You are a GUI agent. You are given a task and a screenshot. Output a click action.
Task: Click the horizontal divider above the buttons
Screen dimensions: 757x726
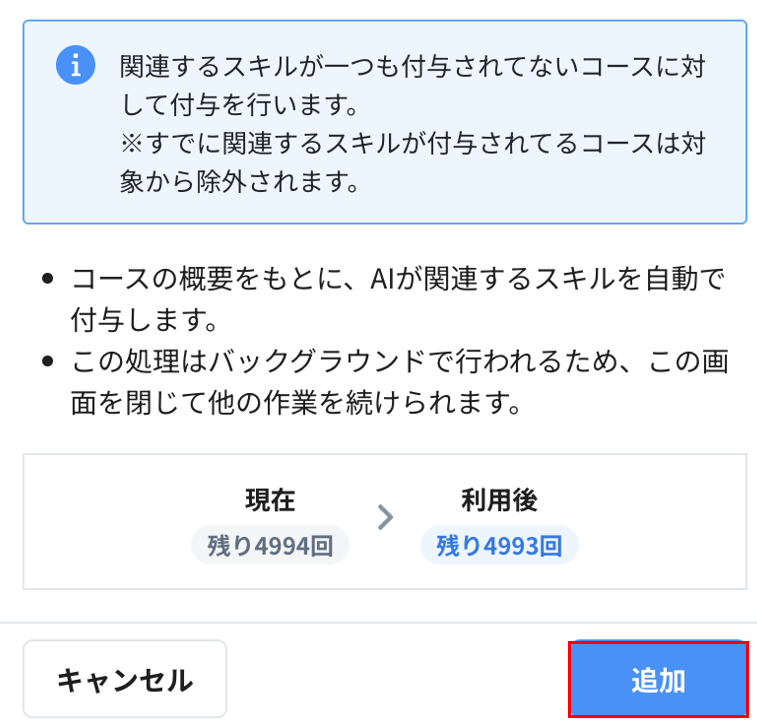378,623
